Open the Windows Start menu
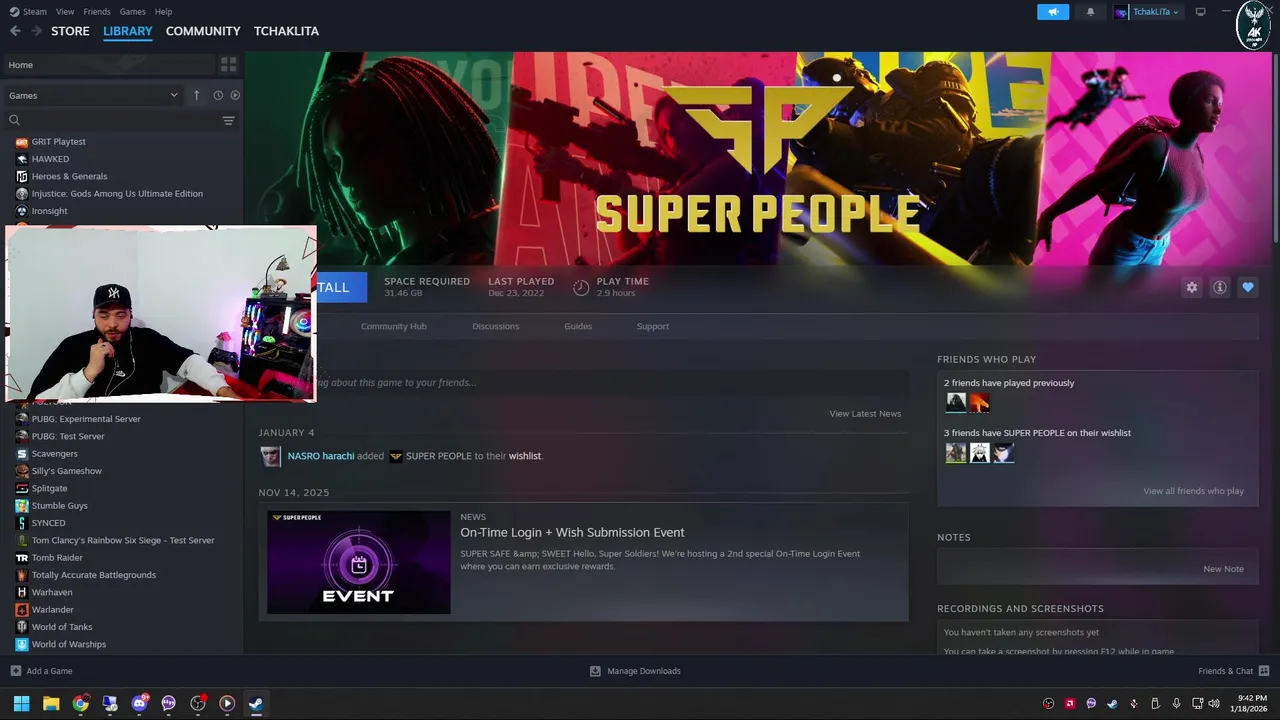The width and height of the screenshot is (1280, 720). [x=21, y=703]
